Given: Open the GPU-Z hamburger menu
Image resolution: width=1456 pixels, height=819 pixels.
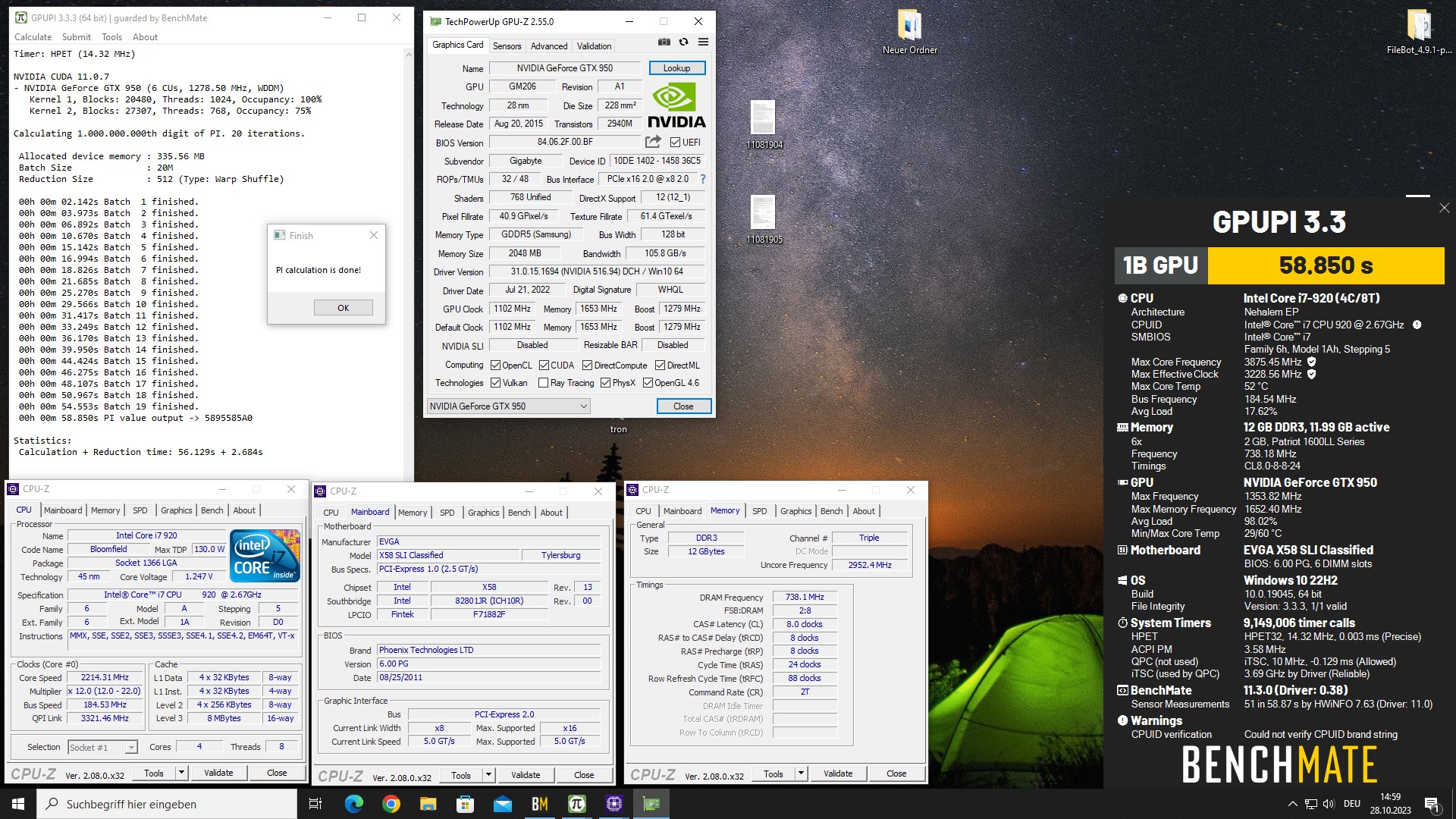Looking at the screenshot, I should pyautogui.click(x=703, y=42).
